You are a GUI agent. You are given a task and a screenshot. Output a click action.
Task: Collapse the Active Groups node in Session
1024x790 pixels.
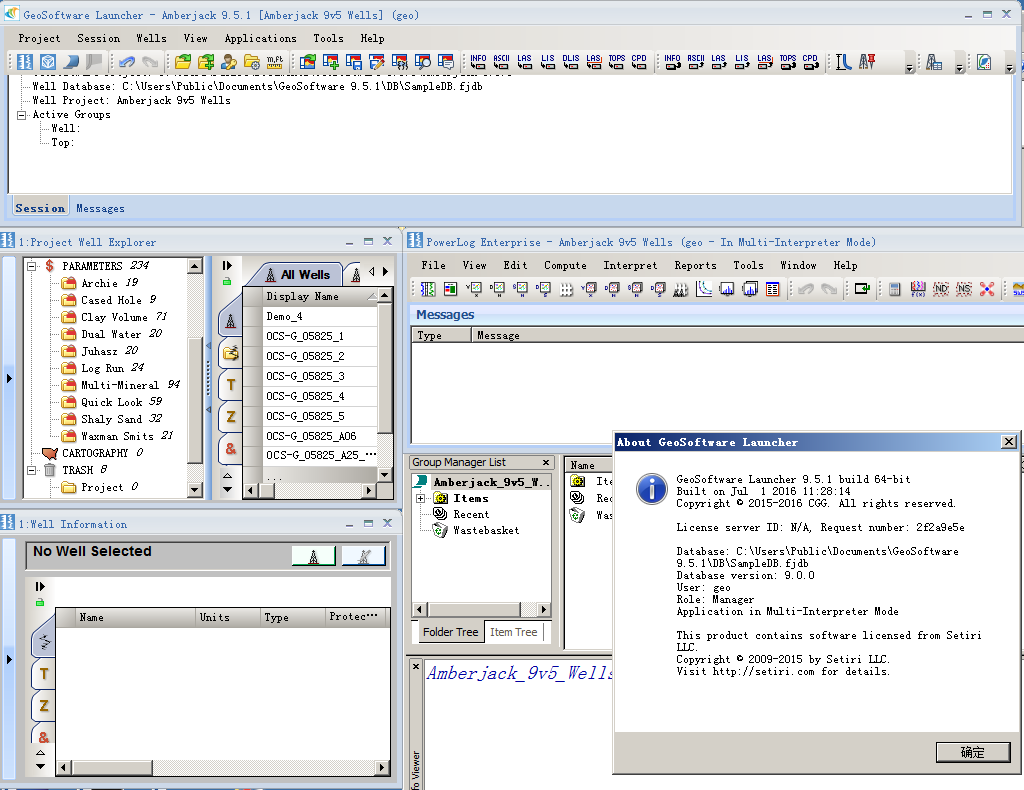22,115
